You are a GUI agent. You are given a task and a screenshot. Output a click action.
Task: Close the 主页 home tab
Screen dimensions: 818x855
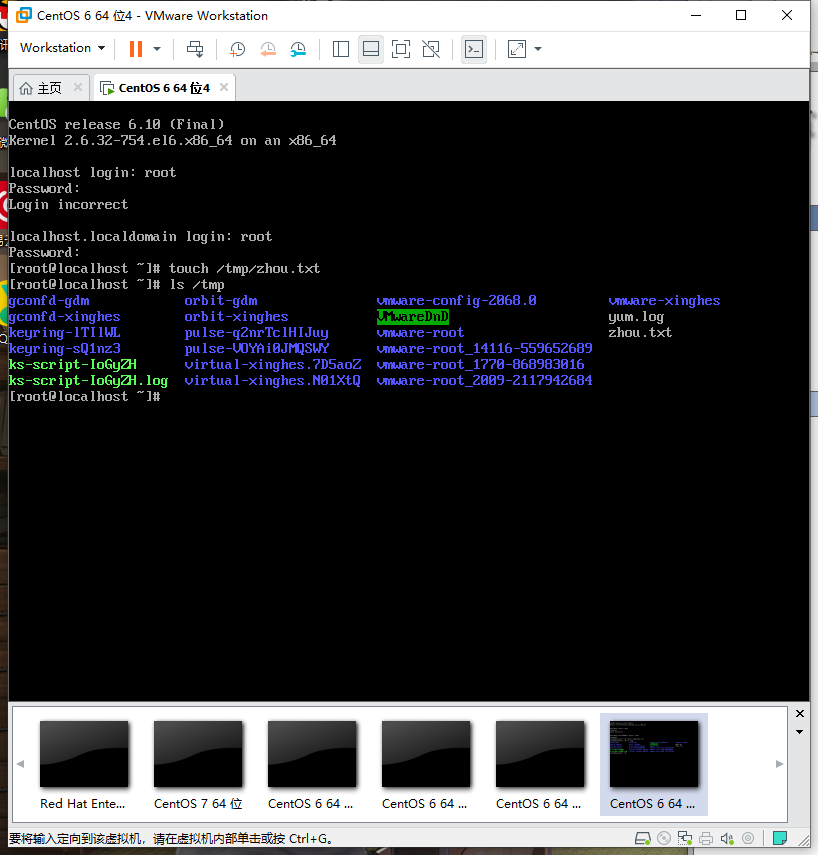(x=78, y=87)
